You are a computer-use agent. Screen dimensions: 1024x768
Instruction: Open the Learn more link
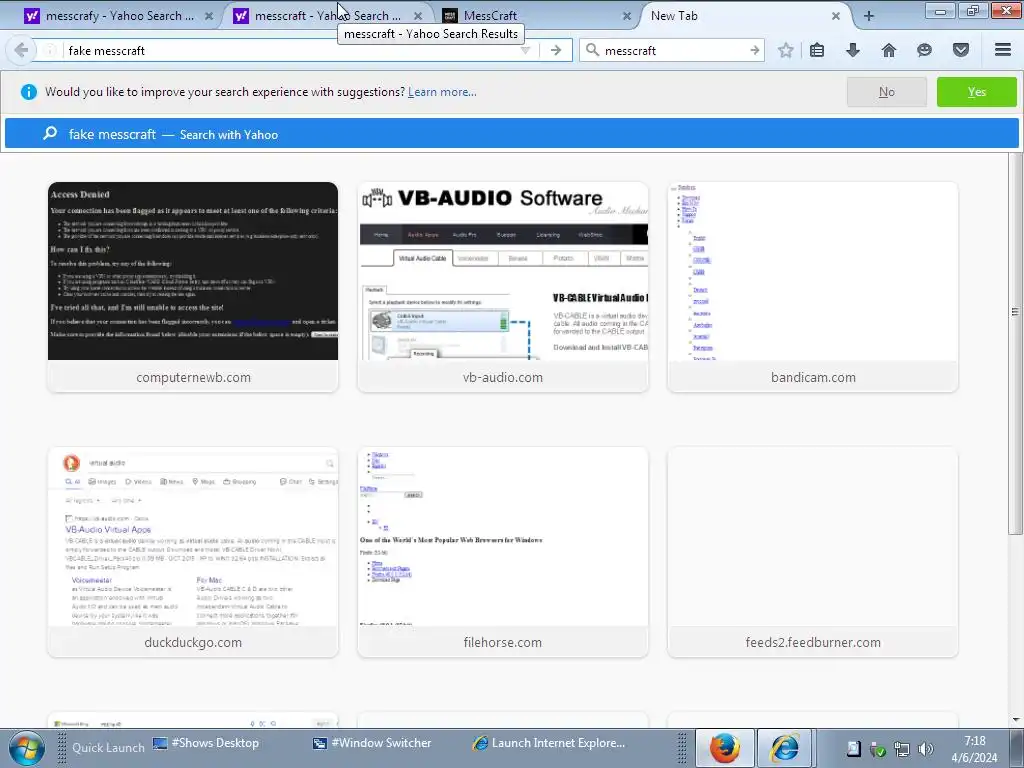point(442,92)
